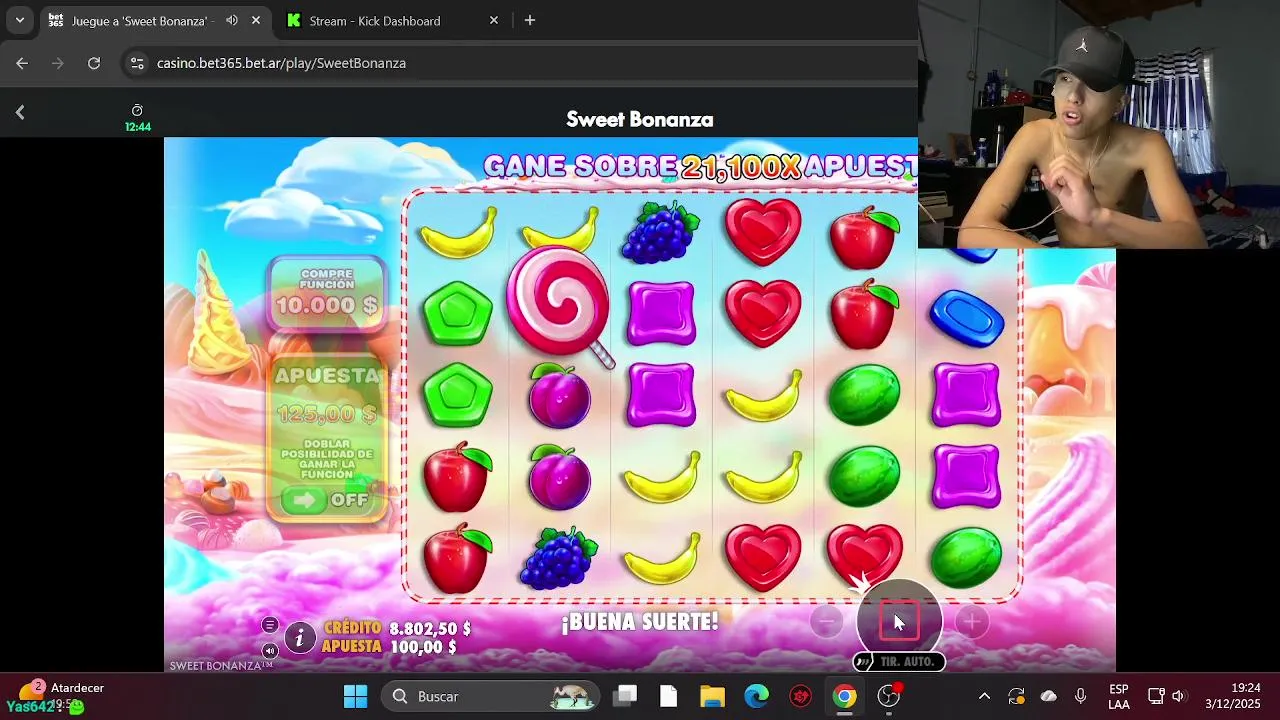The width and height of the screenshot is (1280, 720).
Task: Open Task View from the taskbar
Action: click(x=626, y=696)
